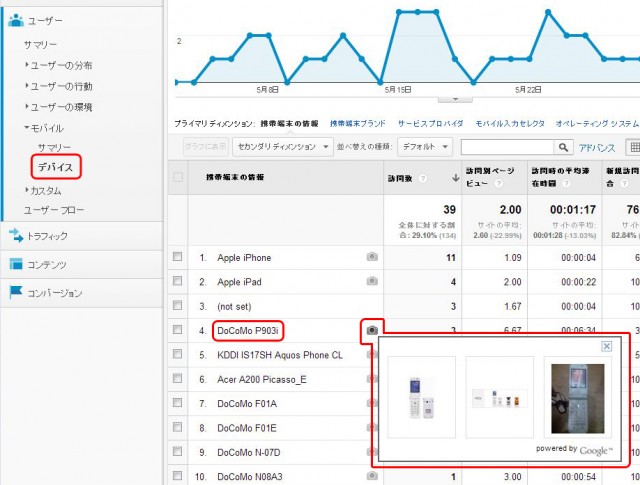Select the checkbox for Acer A200 Picasso_E
Screen dimensions: 640x485
tap(178, 379)
